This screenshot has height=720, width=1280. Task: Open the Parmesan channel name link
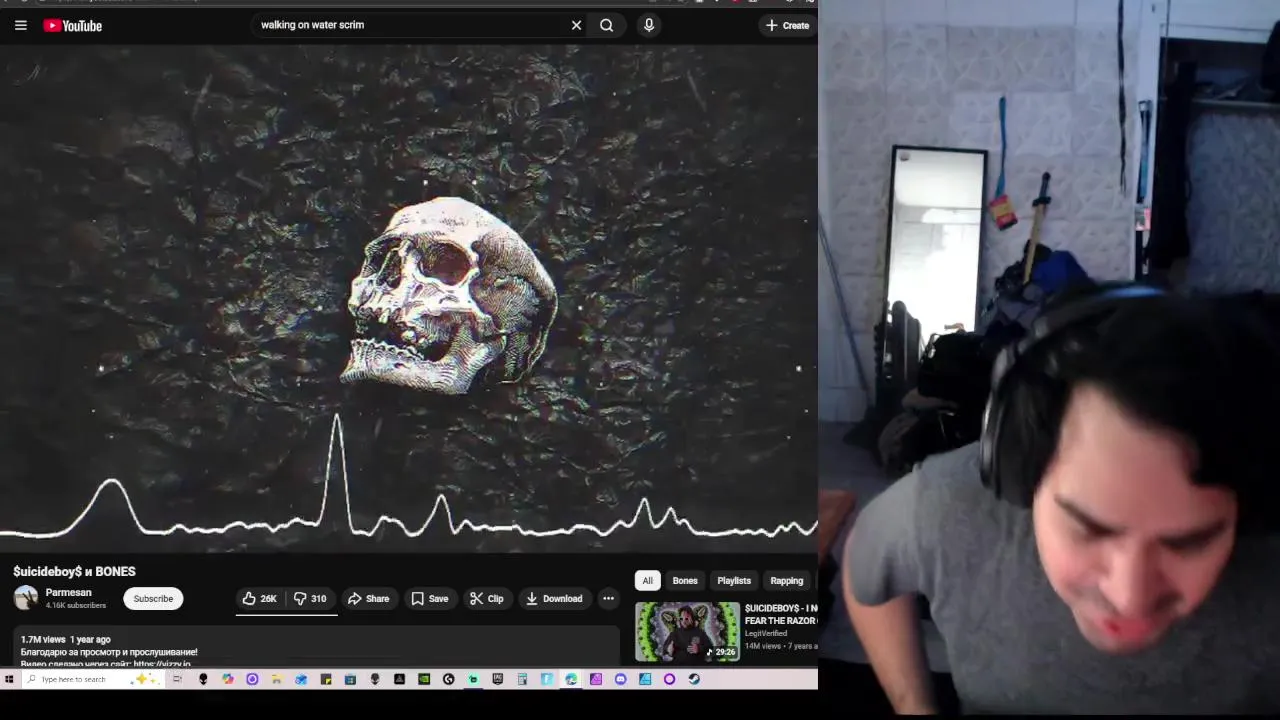(x=68, y=593)
